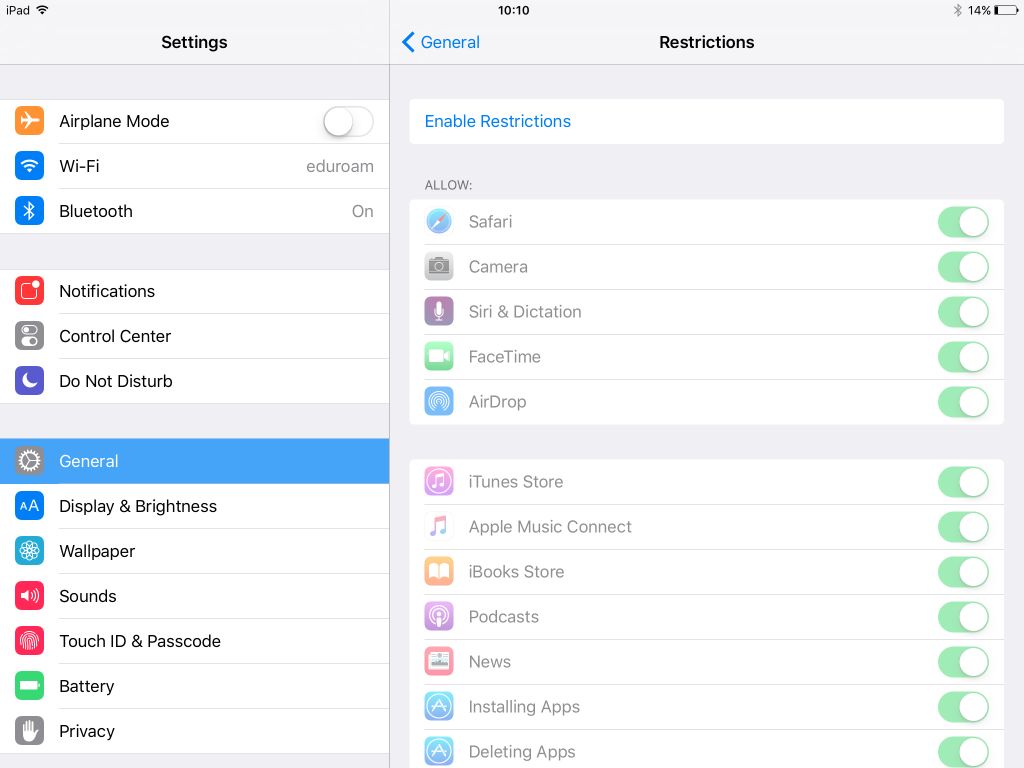1024x768 pixels.
Task: Open Bluetooth settings row
Action: click(195, 211)
